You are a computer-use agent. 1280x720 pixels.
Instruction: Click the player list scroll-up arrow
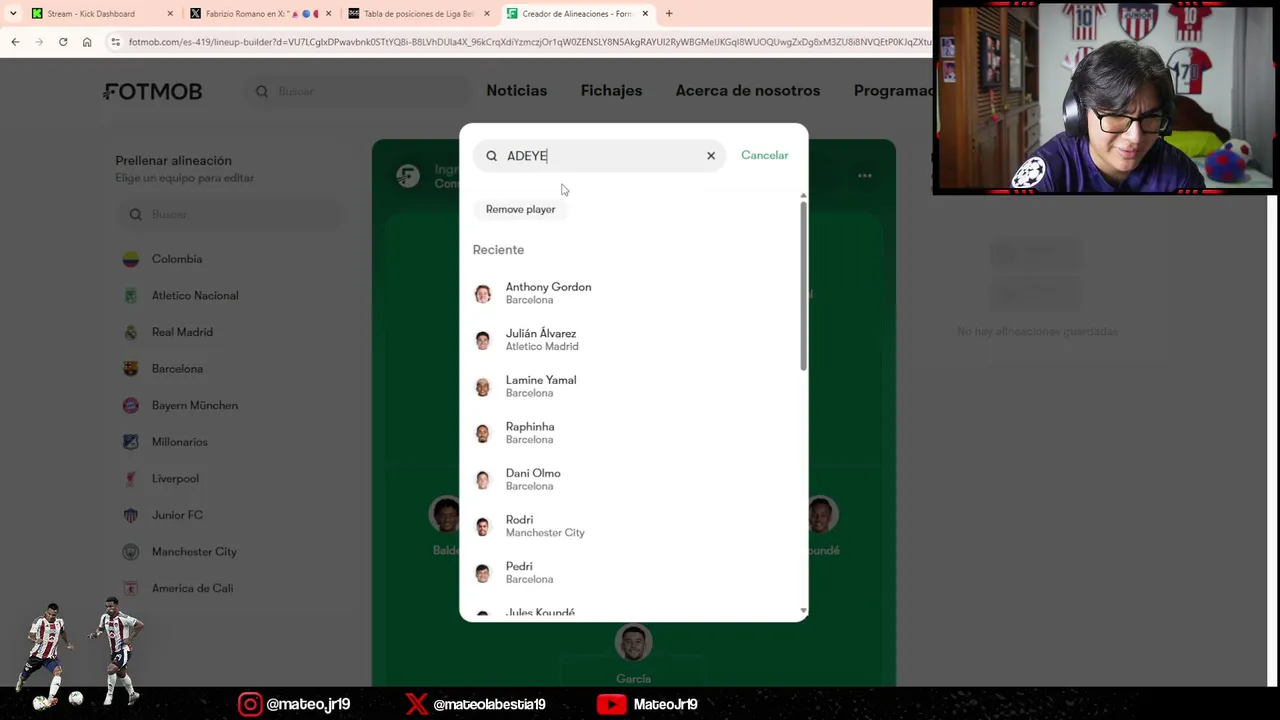pyautogui.click(x=803, y=195)
